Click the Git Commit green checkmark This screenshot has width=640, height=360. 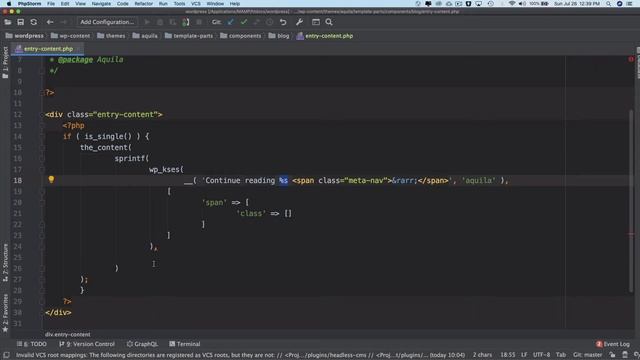[244, 22]
